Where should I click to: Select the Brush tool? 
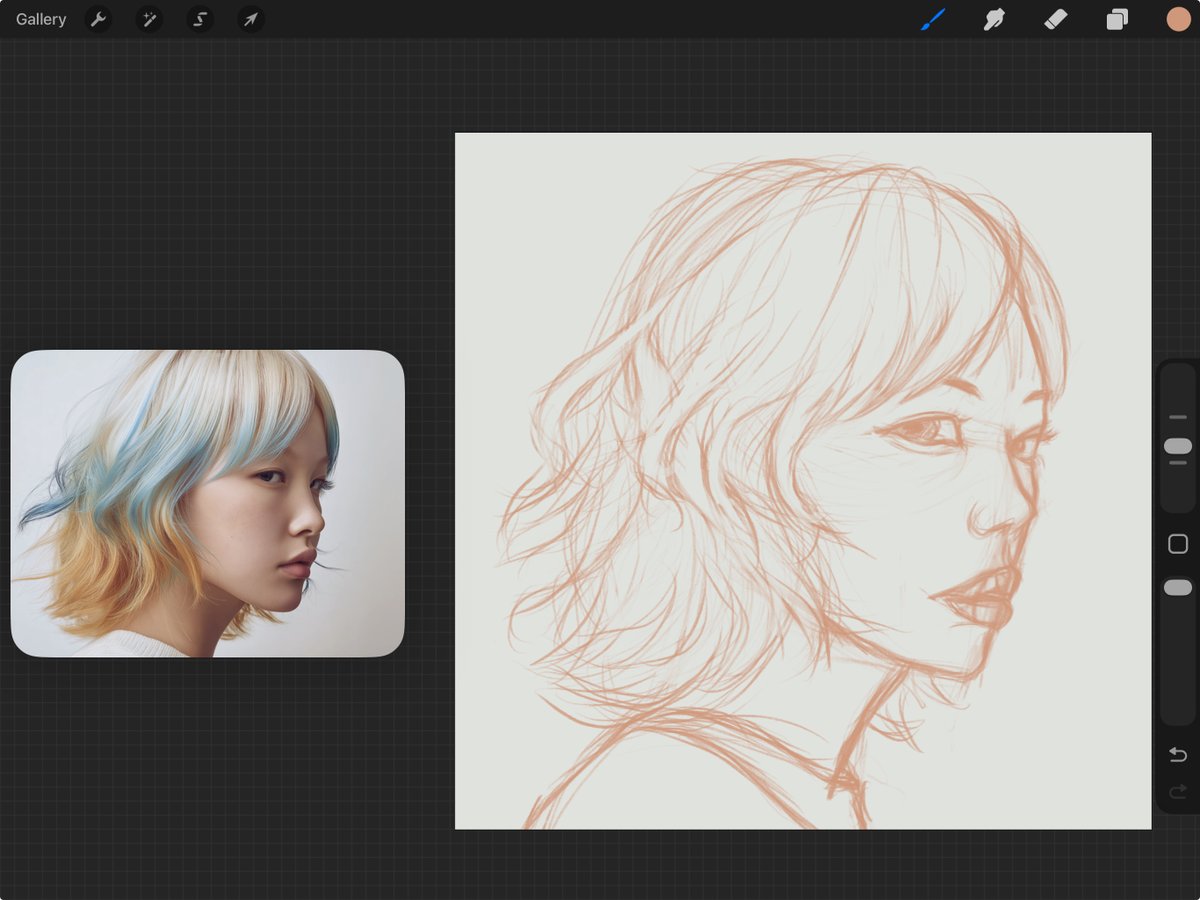pyautogui.click(x=933, y=19)
